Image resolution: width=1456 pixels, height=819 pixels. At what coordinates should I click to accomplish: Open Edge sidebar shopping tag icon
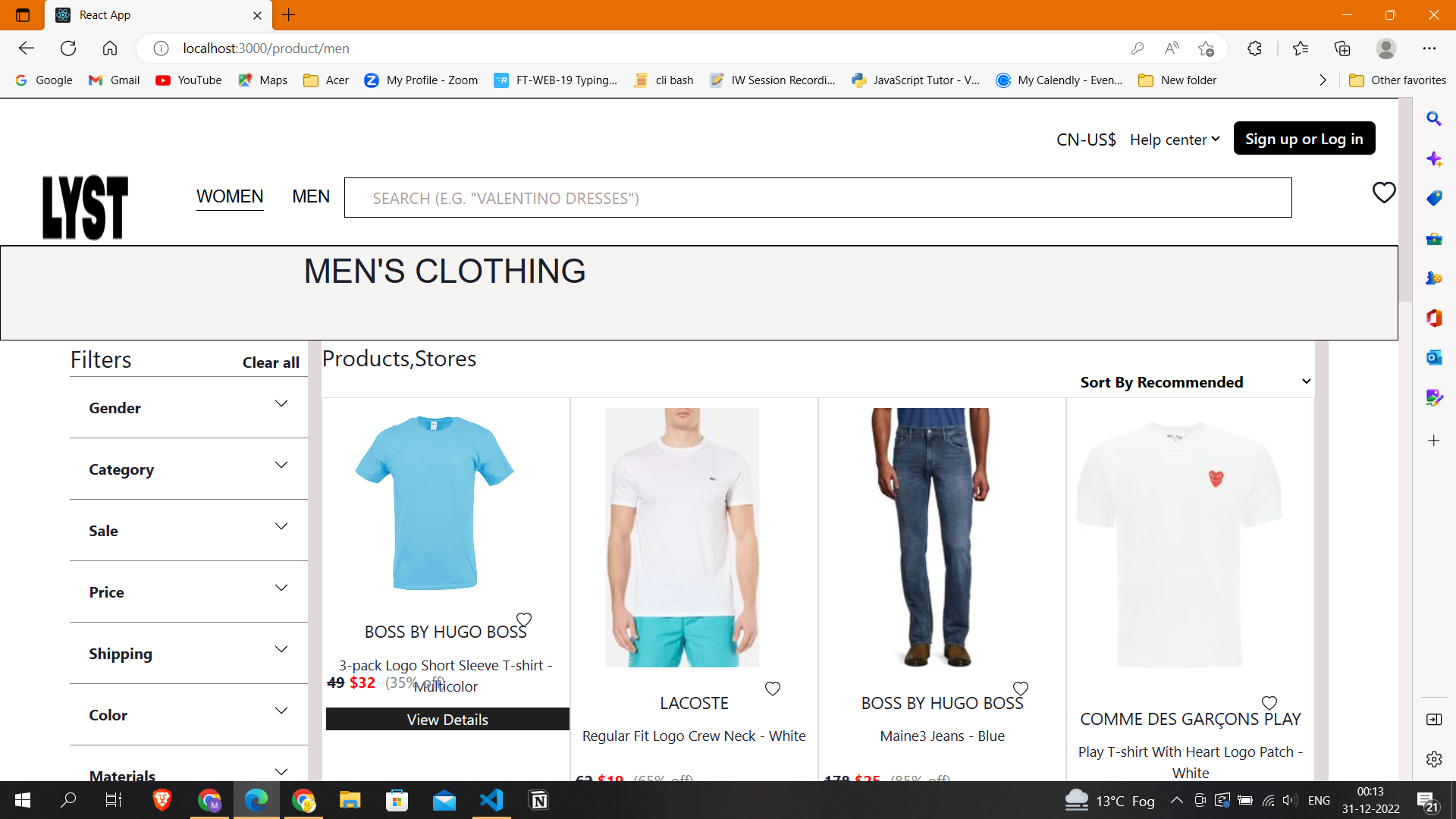1434,199
